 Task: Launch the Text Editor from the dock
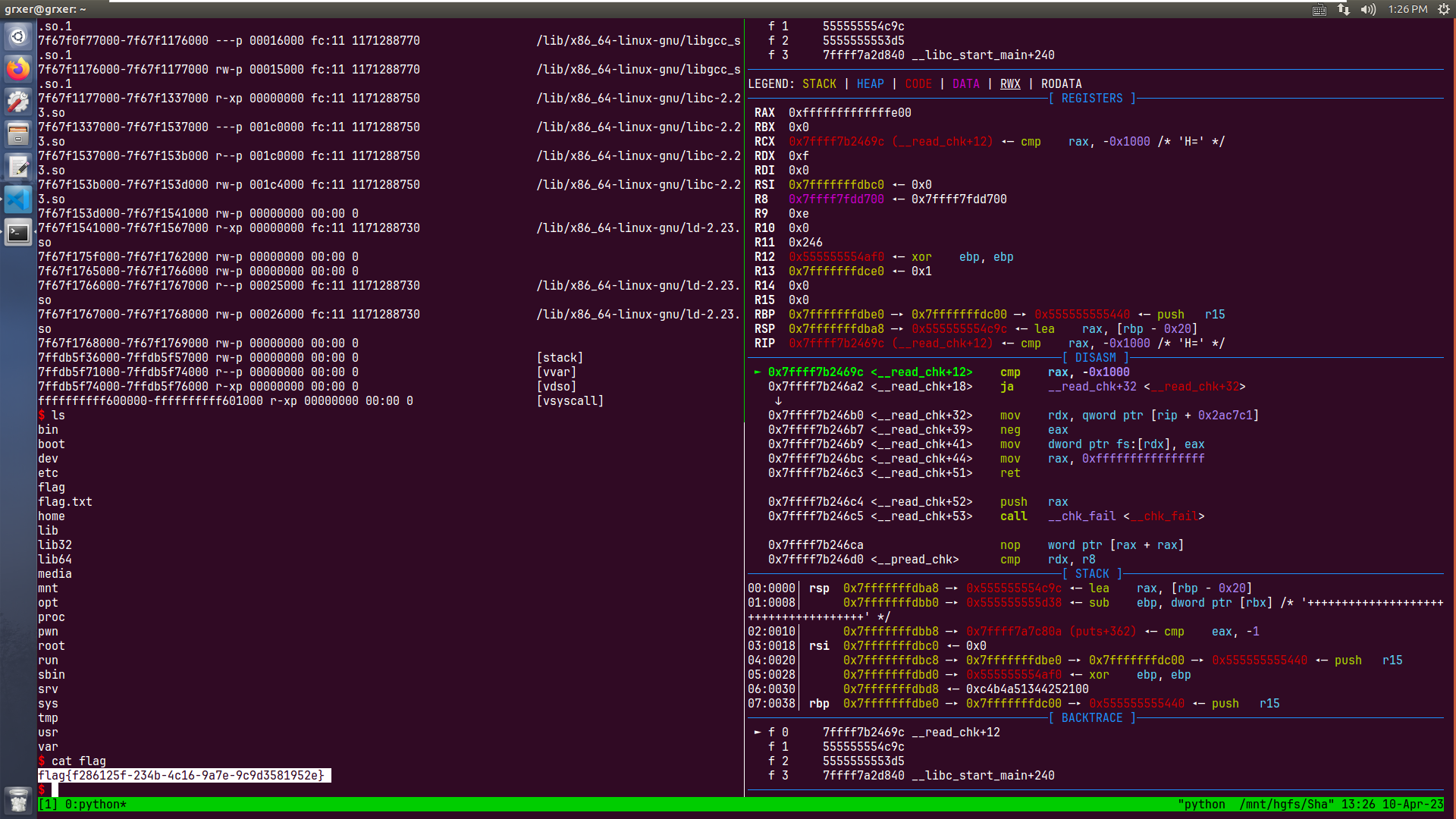(x=18, y=167)
